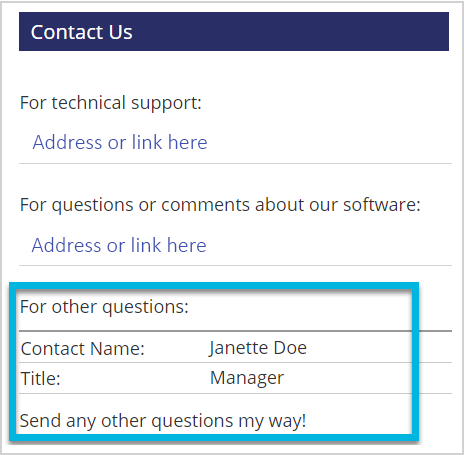This screenshot has height=455, width=464.
Task: Select the For technical support label
Action: 111,103
